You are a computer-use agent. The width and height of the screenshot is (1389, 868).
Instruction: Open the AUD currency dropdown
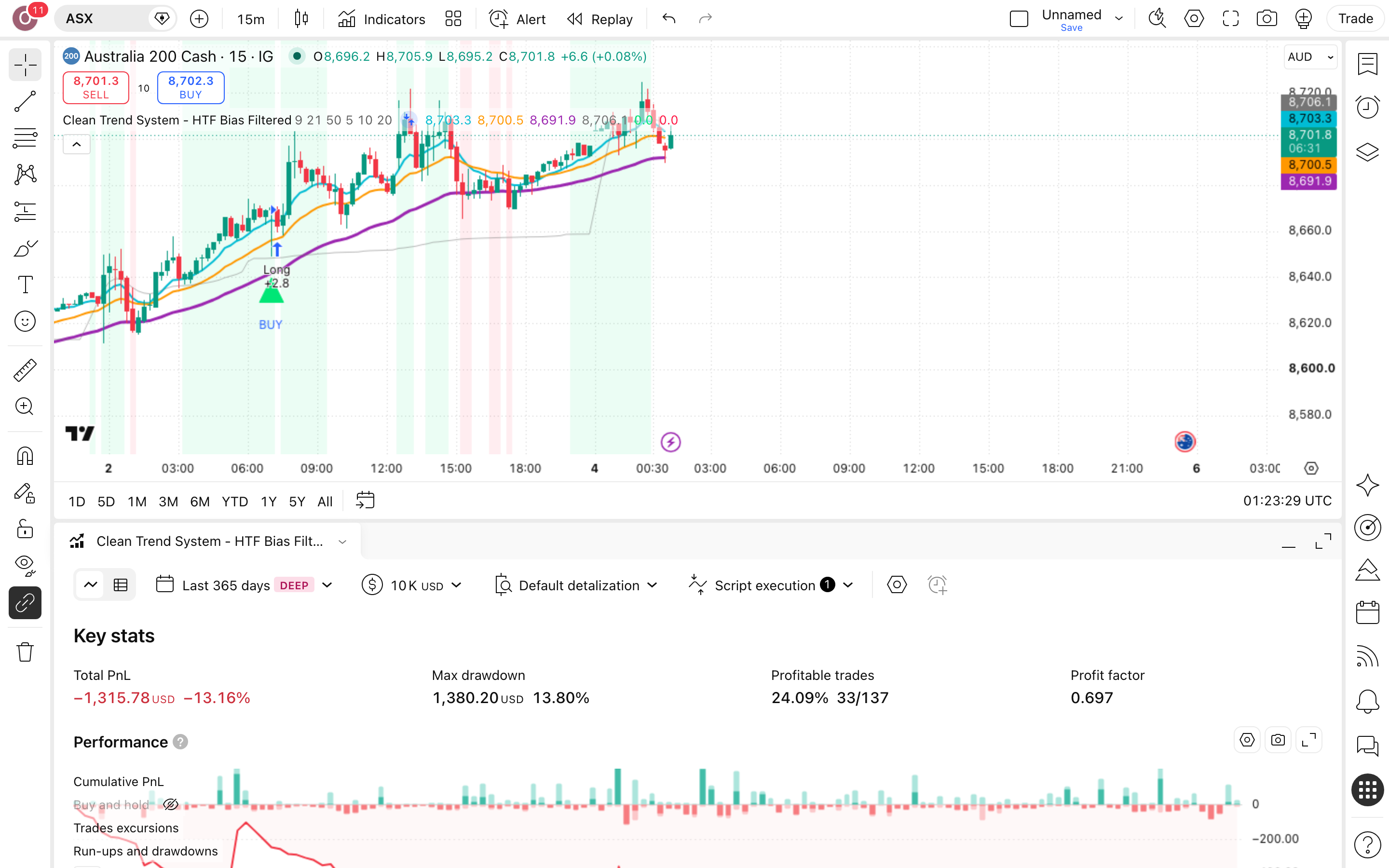tap(1310, 57)
